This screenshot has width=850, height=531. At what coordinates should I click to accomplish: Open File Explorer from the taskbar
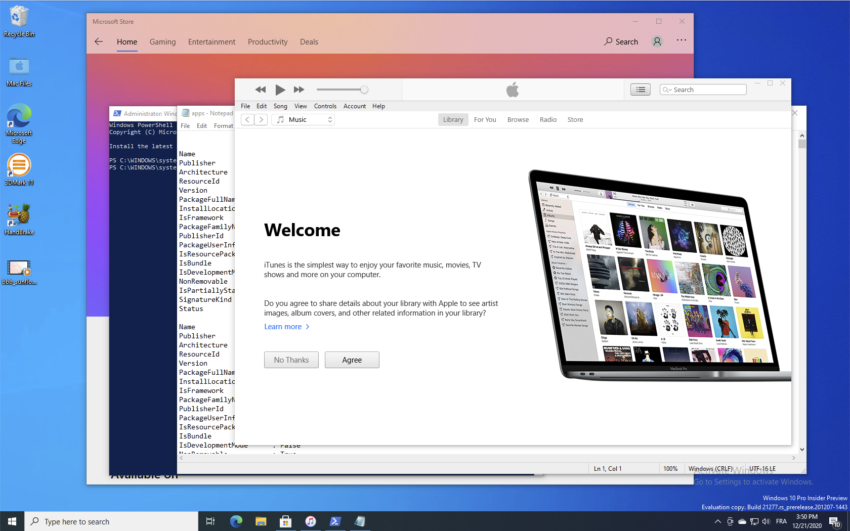coord(261,521)
